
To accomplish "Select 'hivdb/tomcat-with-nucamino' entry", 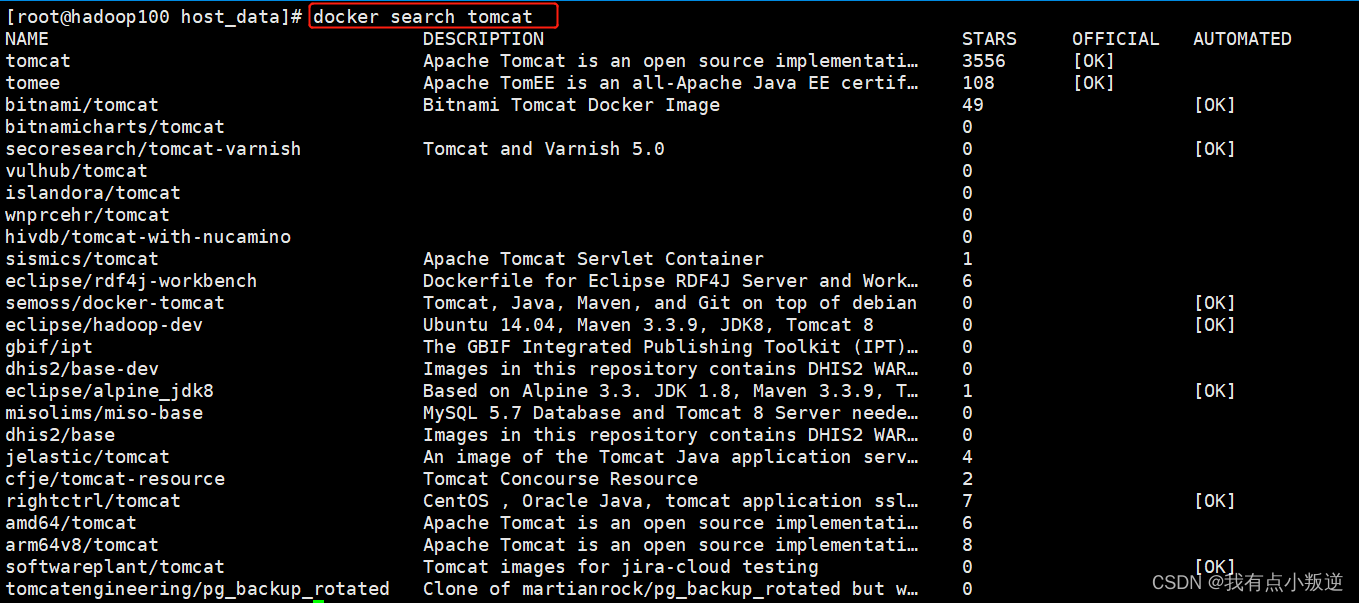I will (x=148, y=237).
